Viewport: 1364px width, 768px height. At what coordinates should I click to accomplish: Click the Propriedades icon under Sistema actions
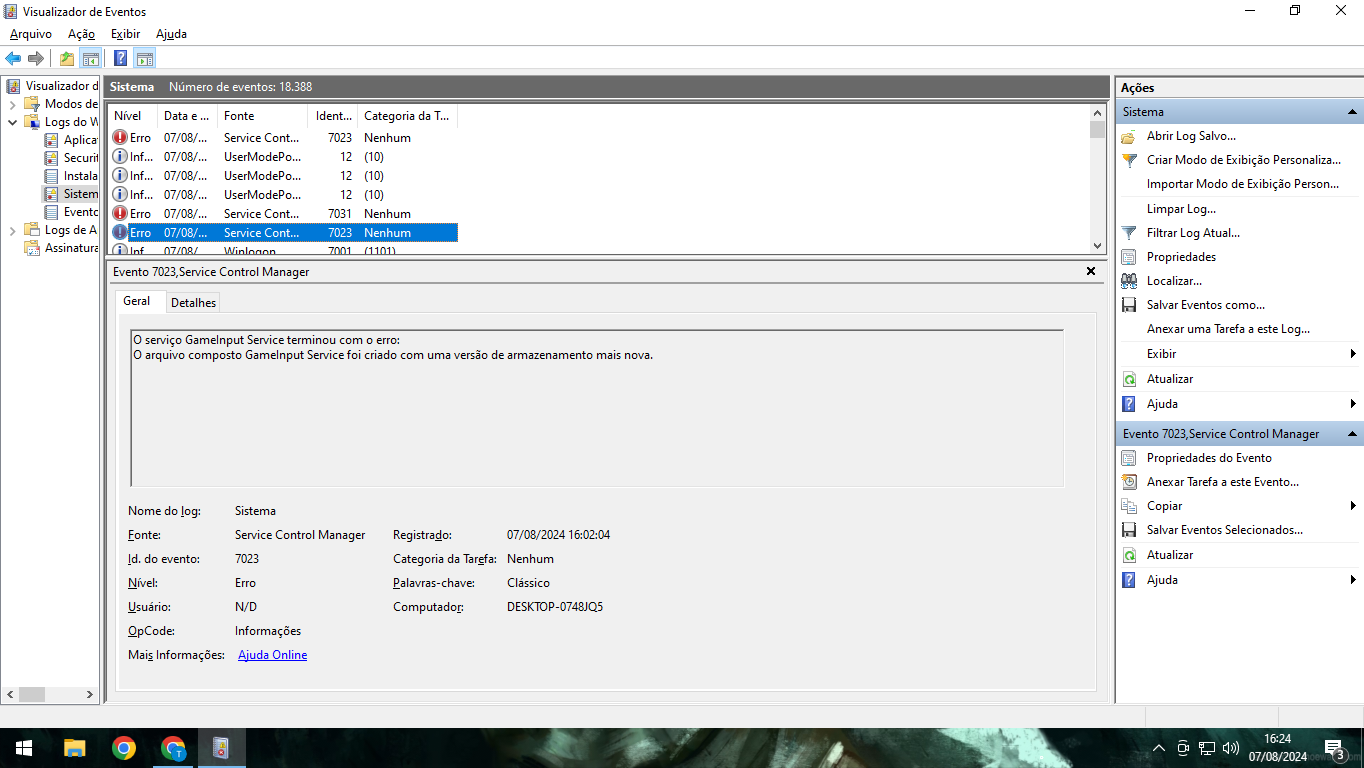click(1129, 257)
